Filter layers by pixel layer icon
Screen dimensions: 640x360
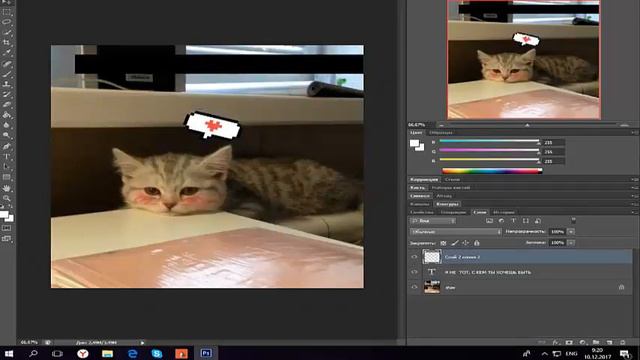pyautogui.click(x=489, y=221)
